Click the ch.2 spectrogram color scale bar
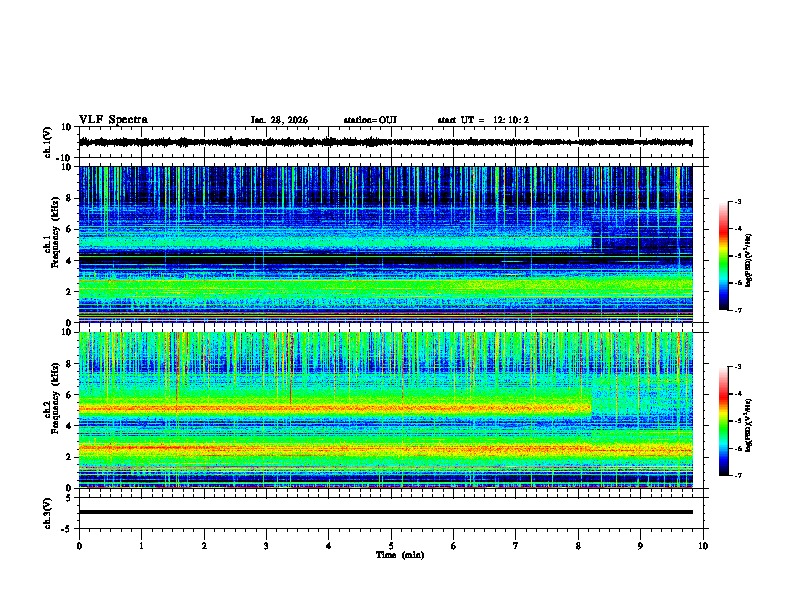The width and height of the screenshot is (792, 612). click(723, 421)
